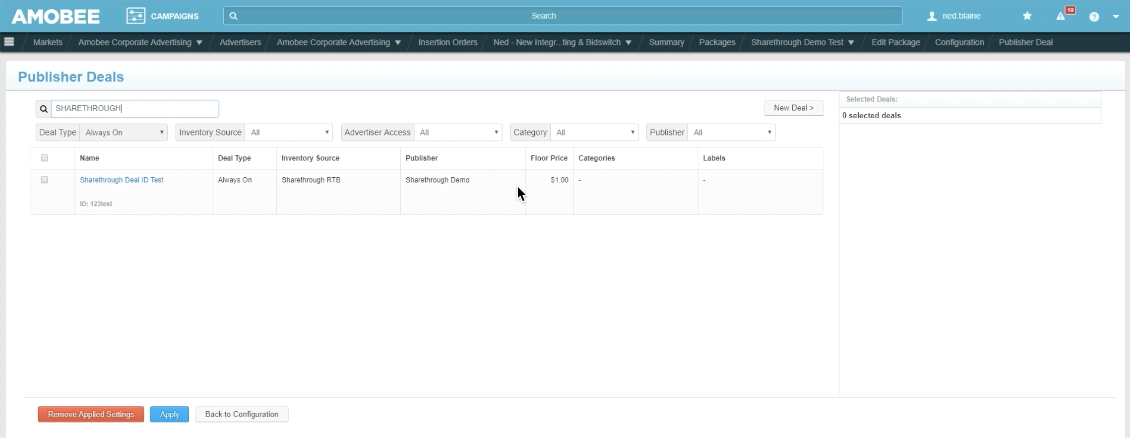Sort by the Inventory Source column header
Viewport: 1130px width, 438px height.
(310, 158)
